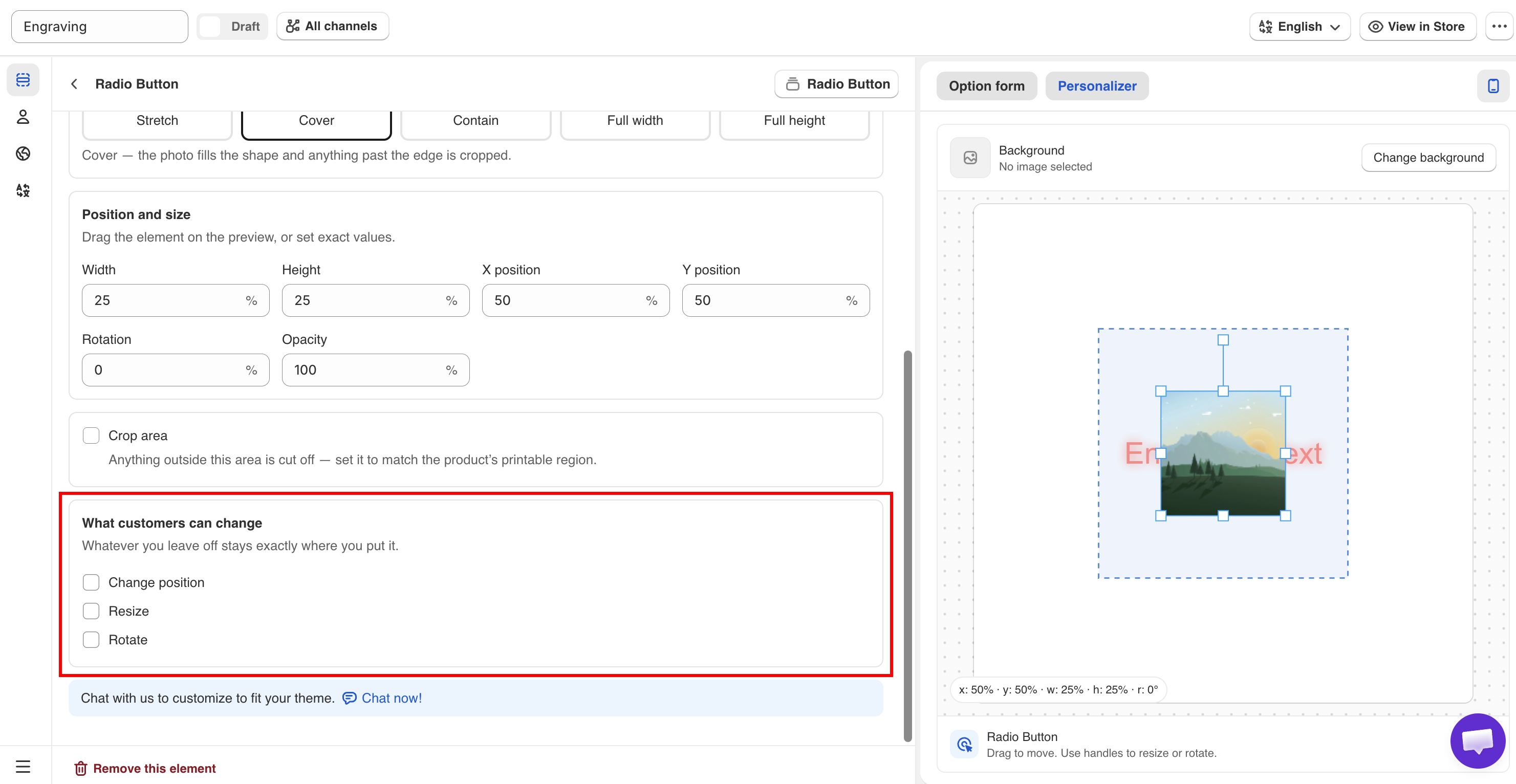
Task: Click the Background image placeholder icon
Action: tap(970, 158)
